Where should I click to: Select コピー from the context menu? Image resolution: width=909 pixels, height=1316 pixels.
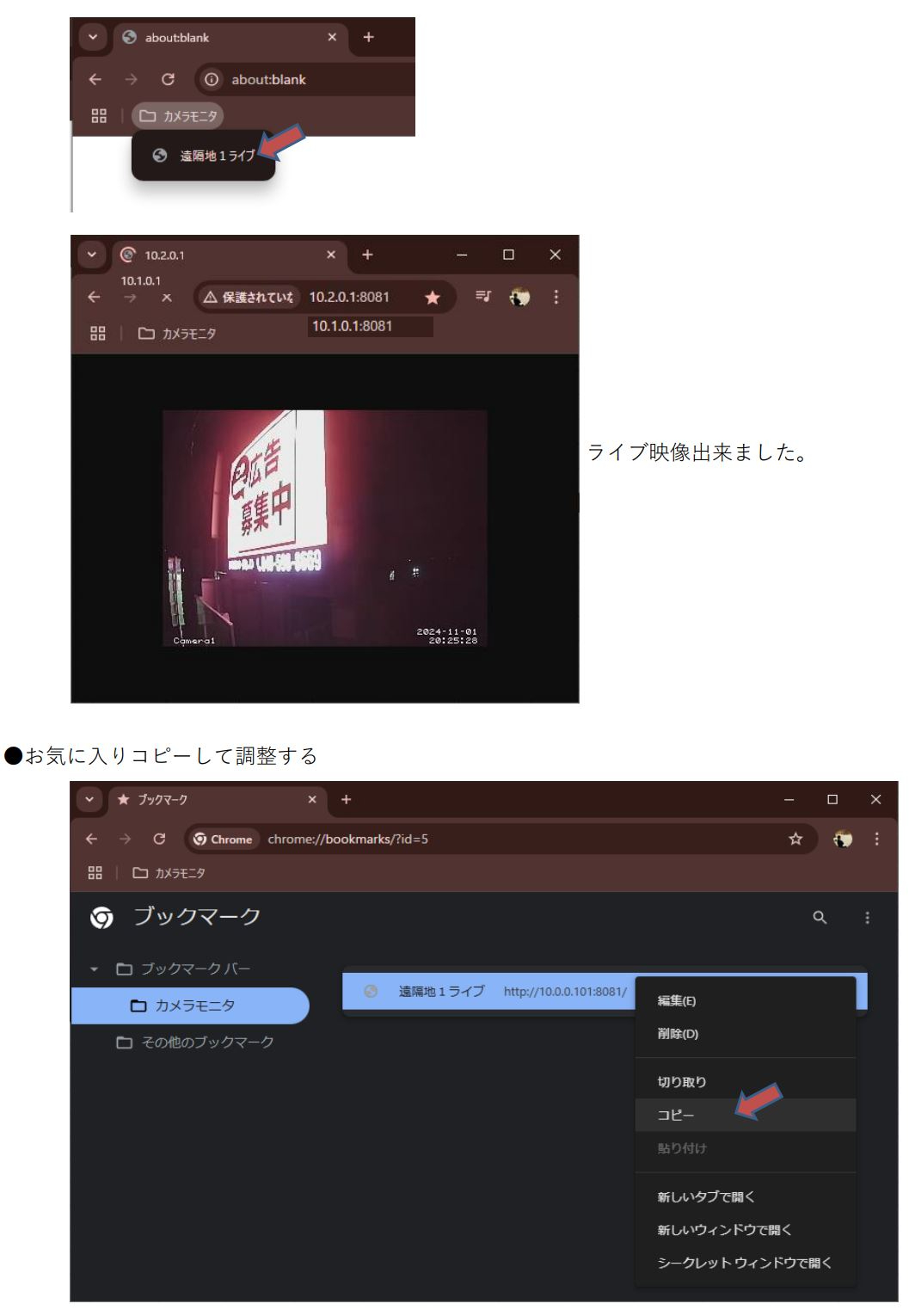(676, 1114)
